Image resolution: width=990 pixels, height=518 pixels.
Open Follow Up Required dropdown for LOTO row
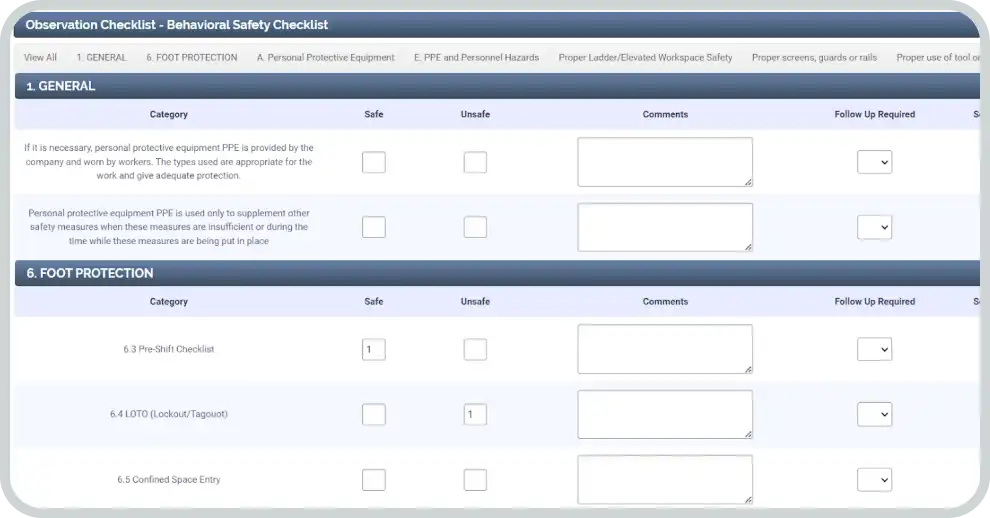click(x=874, y=414)
